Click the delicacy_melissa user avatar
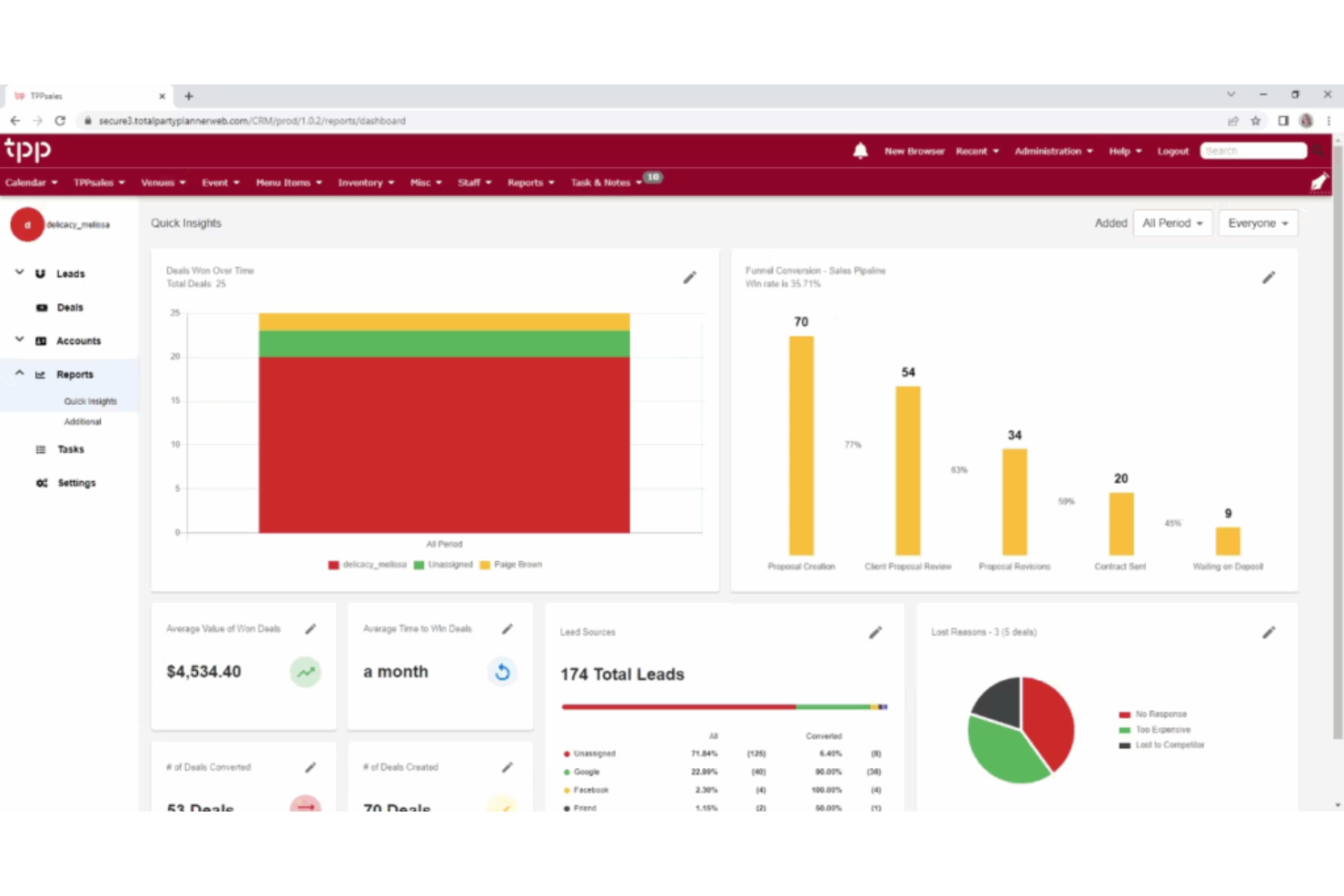1344x896 pixels. point(27,224)
